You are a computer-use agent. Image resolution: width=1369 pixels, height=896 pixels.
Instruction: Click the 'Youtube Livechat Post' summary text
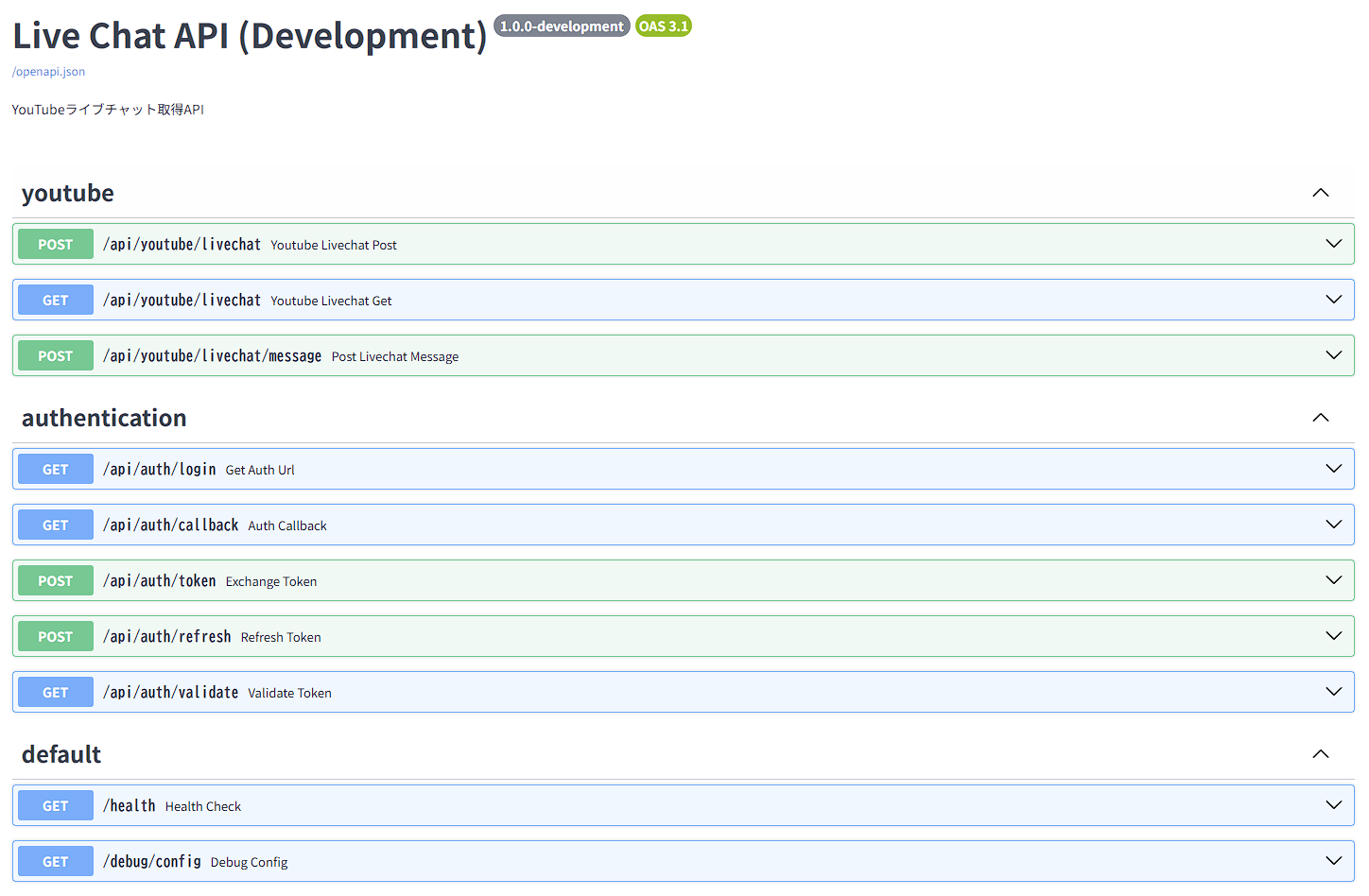tap(334, 245)
